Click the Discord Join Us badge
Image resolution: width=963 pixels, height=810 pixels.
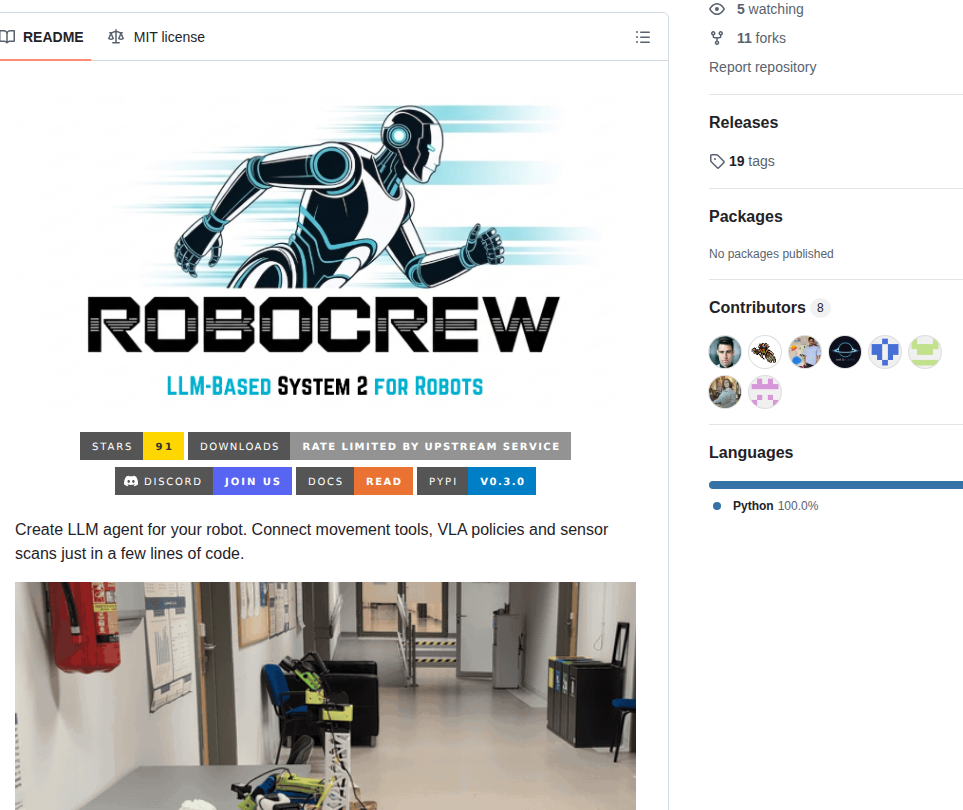click(x=203, y=481)
